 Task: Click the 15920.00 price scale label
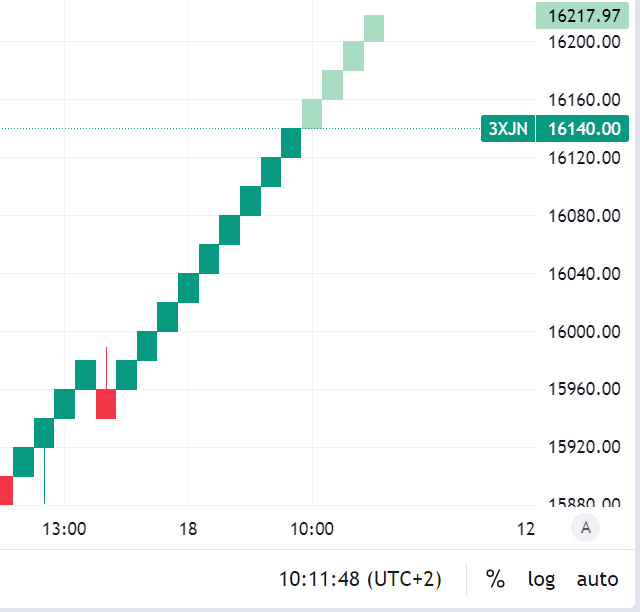[x=585, y=447]
